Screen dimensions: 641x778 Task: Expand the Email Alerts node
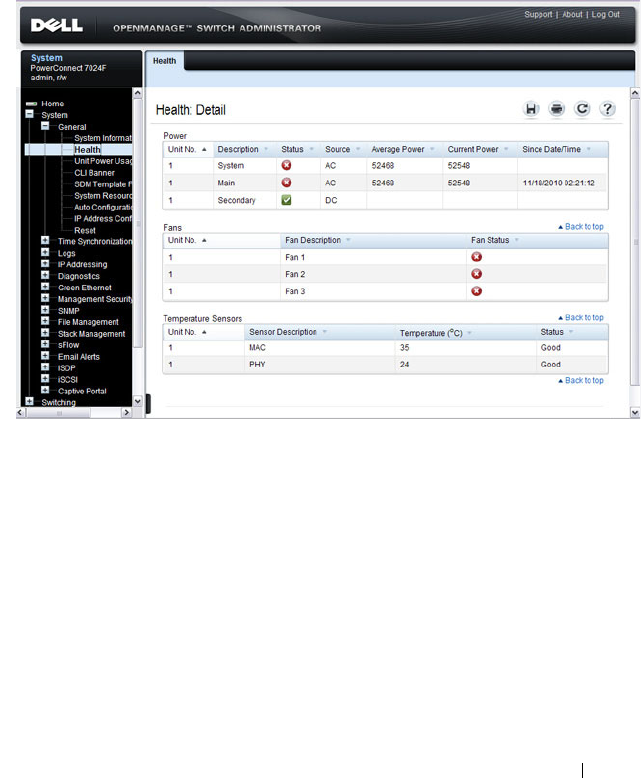point(45,356)
